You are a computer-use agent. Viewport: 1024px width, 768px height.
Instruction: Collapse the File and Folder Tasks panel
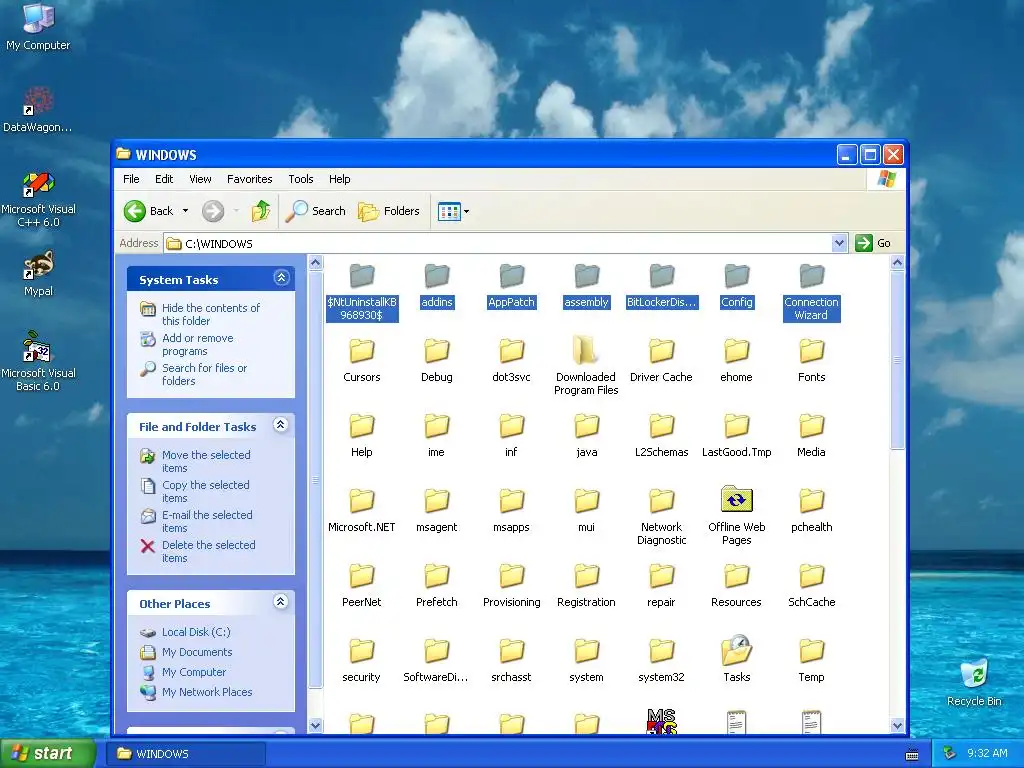pos(281,425)
